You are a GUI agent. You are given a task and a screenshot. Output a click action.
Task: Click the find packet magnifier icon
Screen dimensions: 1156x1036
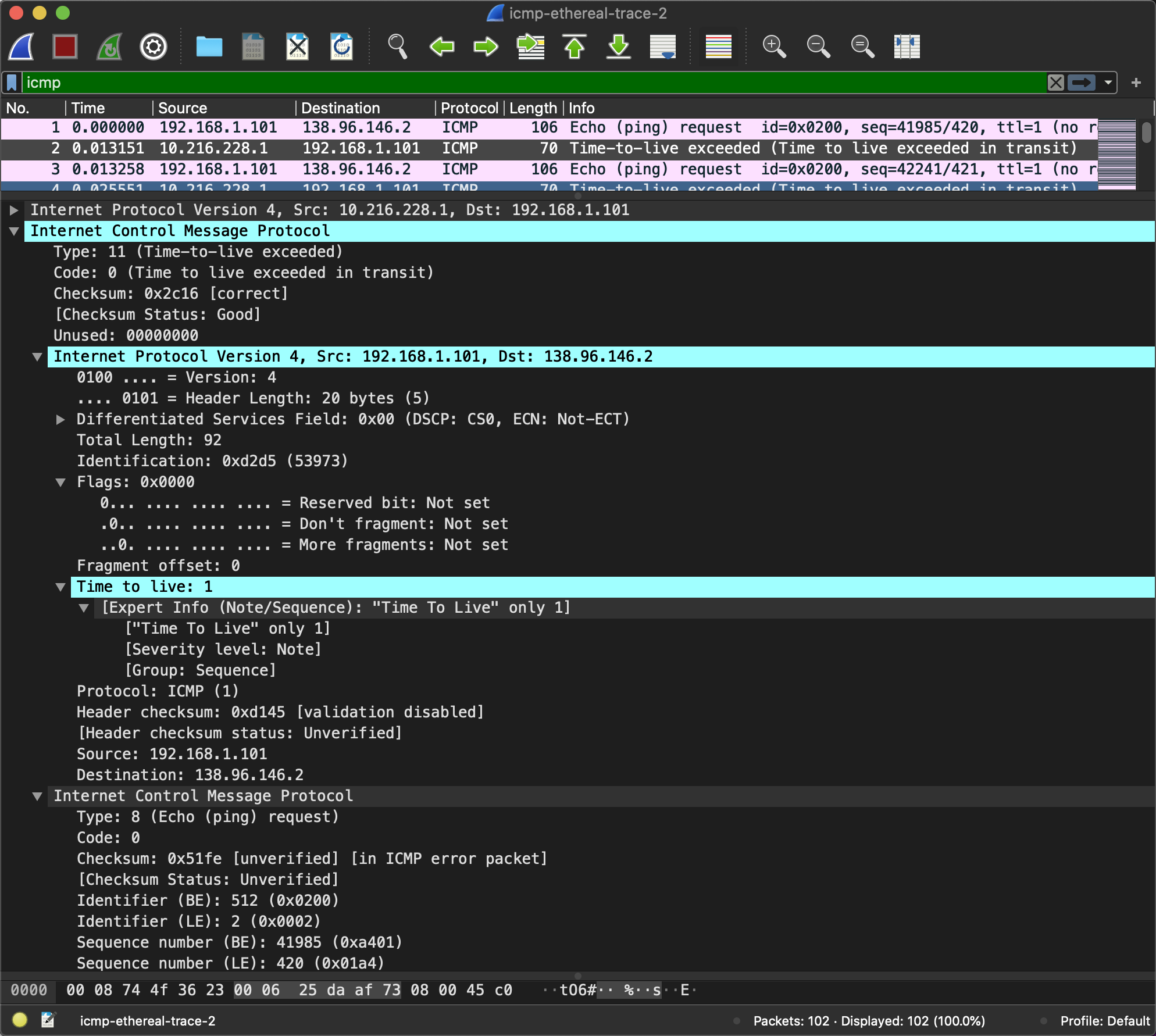click(397, 47)
